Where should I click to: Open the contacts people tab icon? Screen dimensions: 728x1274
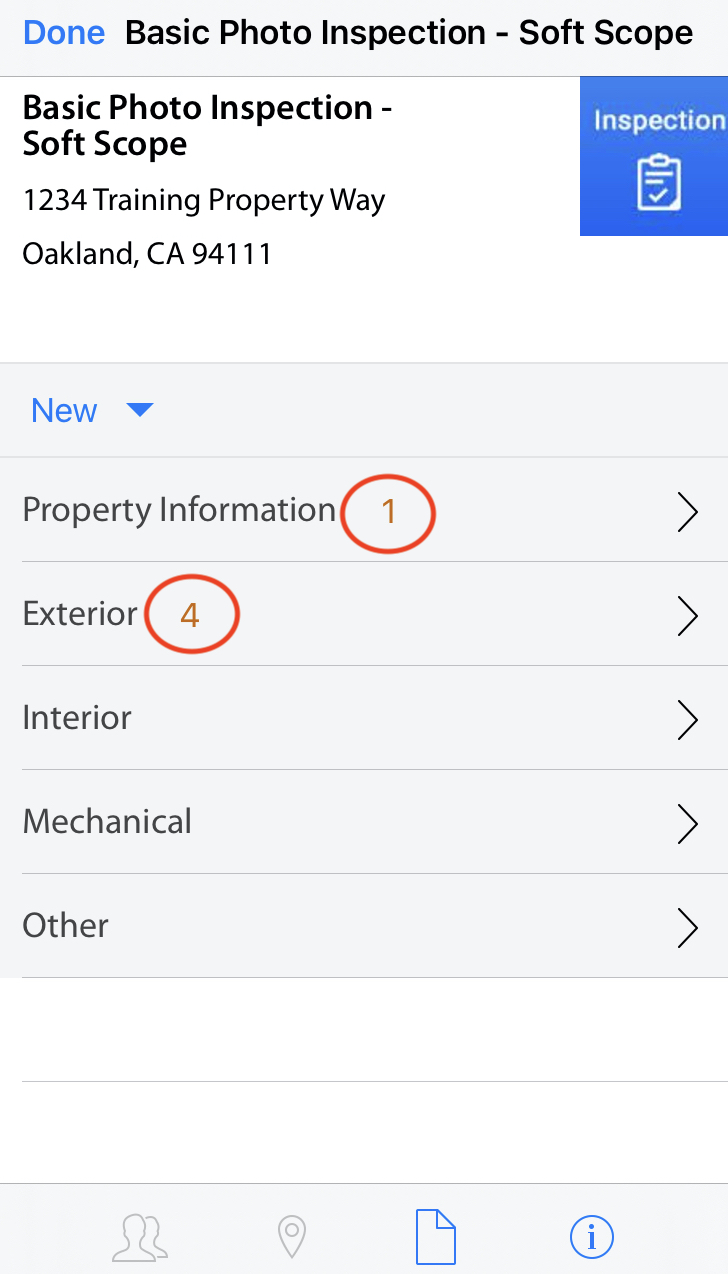139,1238
